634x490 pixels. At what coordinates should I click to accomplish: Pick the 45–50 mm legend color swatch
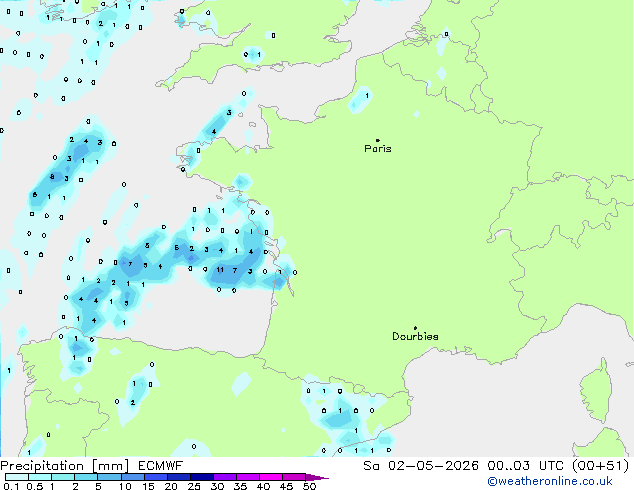pyautogui.click(x=294, y=477)
